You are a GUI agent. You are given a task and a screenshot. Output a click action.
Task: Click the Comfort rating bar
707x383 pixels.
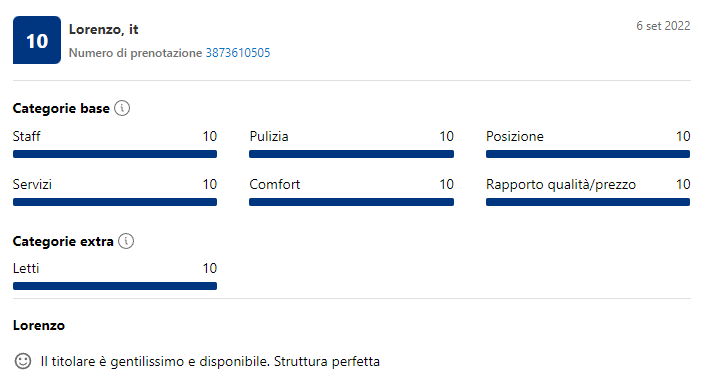[351, 202]
